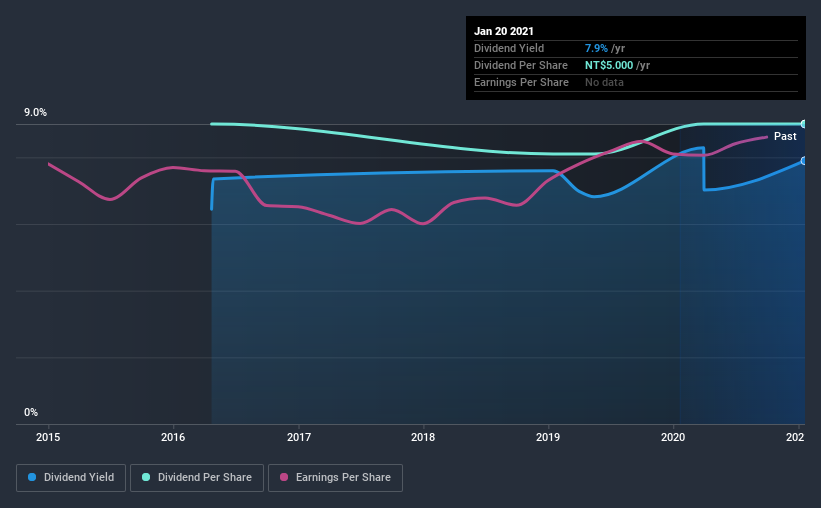Click the pink Earnings Per Share legend dot

point(284,477)
